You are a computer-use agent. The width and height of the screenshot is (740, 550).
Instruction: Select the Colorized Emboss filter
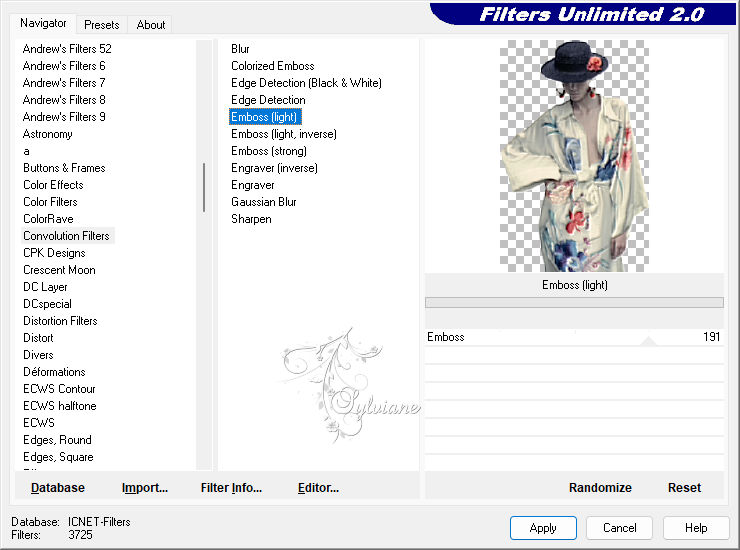273,66
